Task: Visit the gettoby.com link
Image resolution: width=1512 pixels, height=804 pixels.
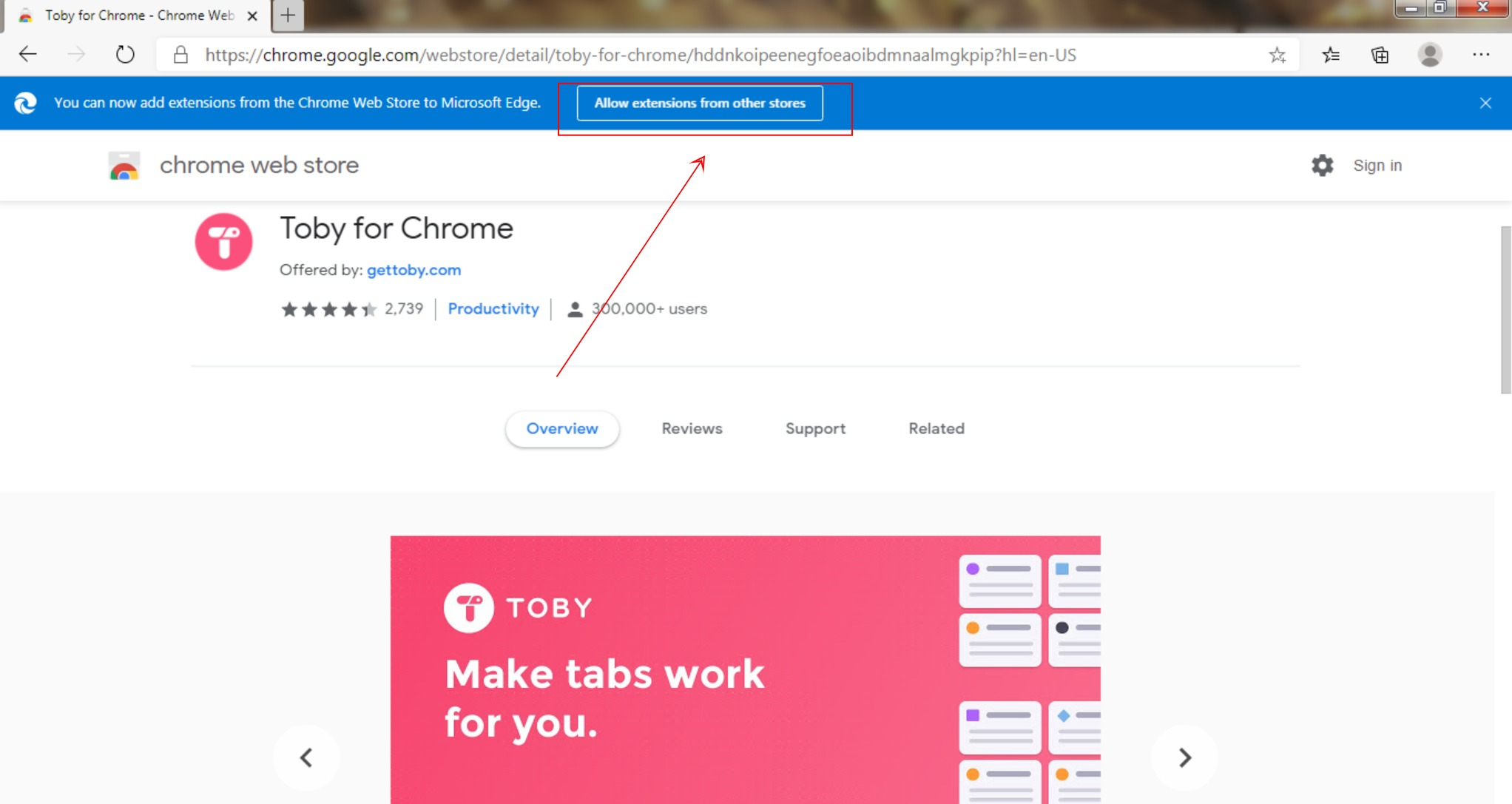Action: pyautogui.click(x=413, y=270)
